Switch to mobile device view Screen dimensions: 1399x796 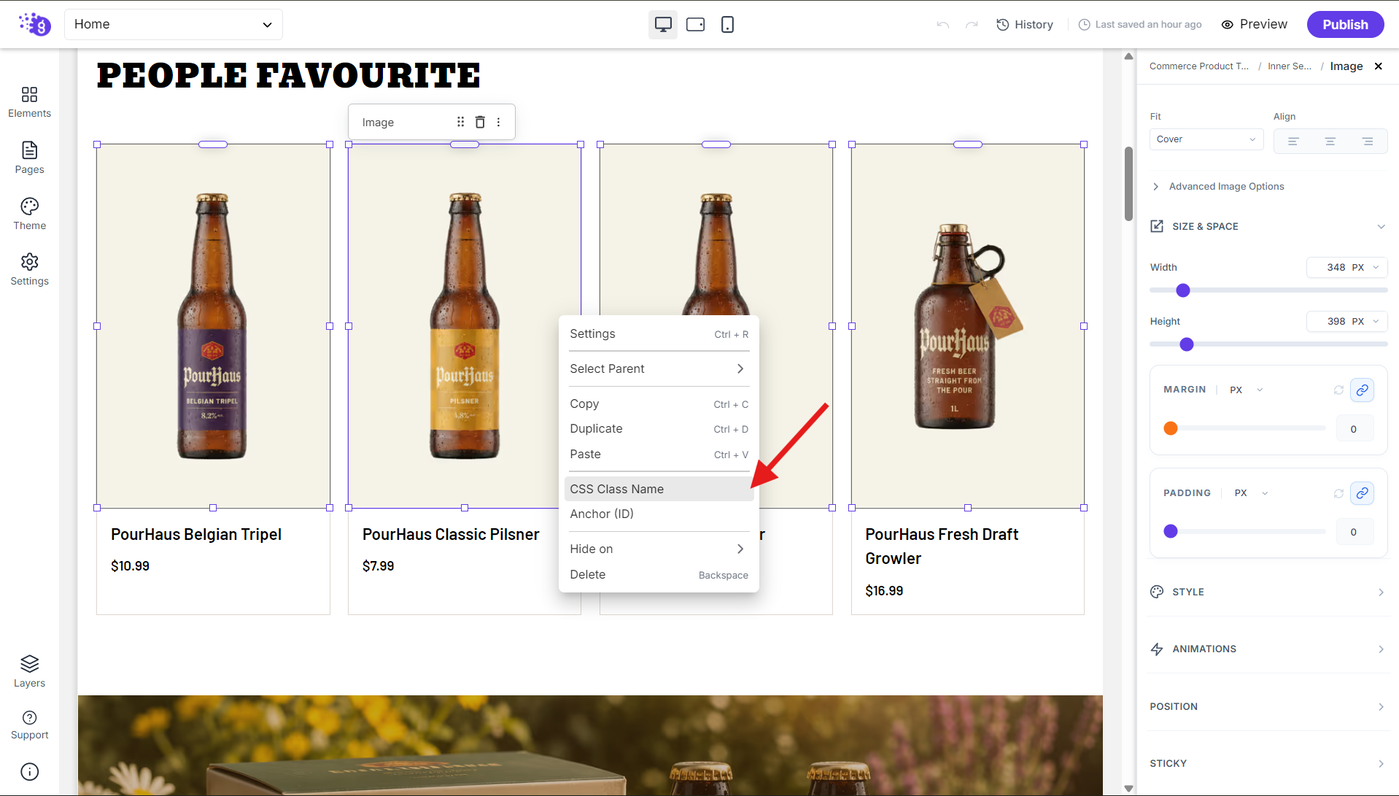pos(727,24)
